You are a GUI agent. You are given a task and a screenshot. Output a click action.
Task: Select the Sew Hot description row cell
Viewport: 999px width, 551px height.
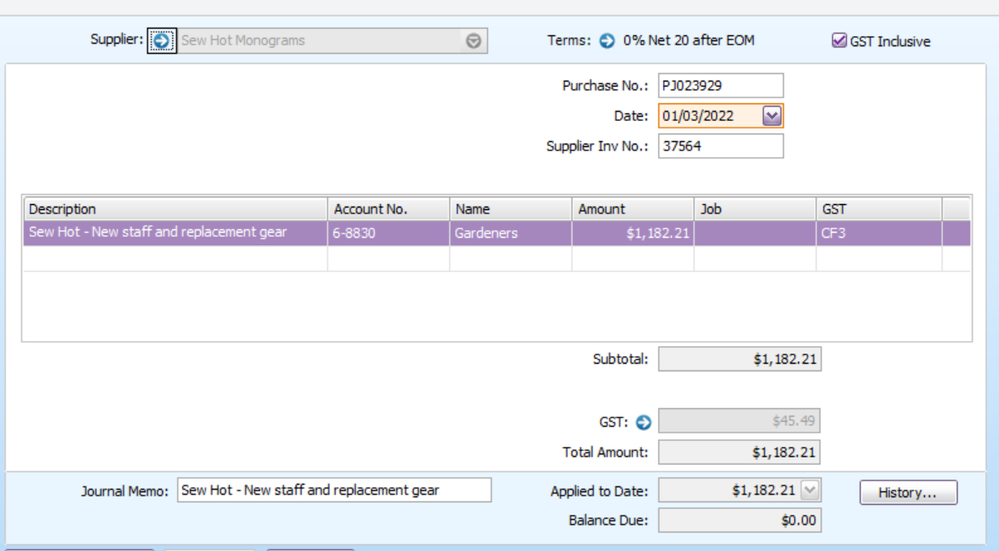coord(175,233)
